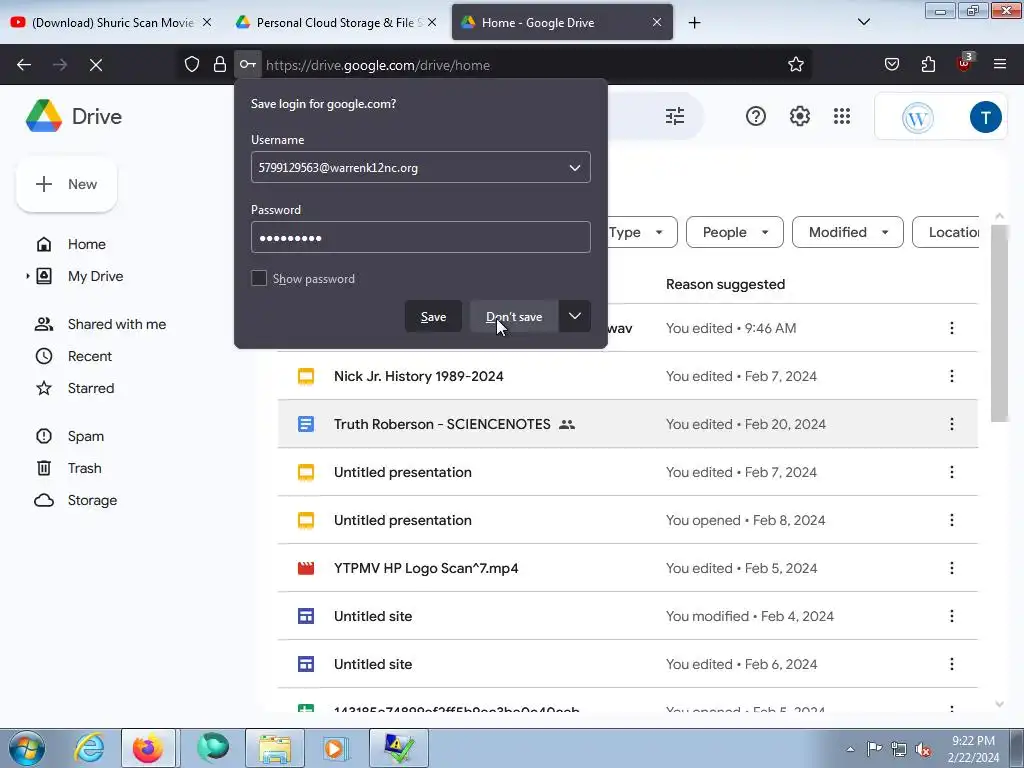
Task: Click the W organization logo
Action: pos(918,118)
